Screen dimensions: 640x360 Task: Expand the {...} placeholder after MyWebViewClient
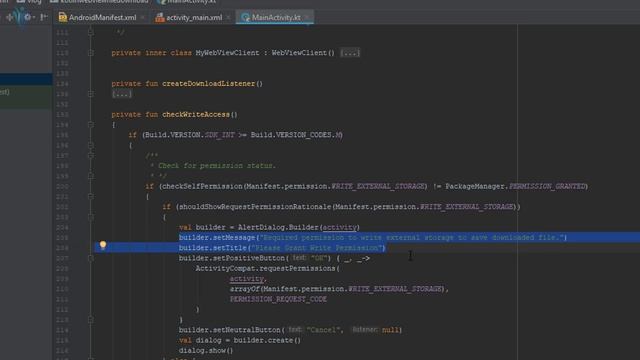(350, 53)
